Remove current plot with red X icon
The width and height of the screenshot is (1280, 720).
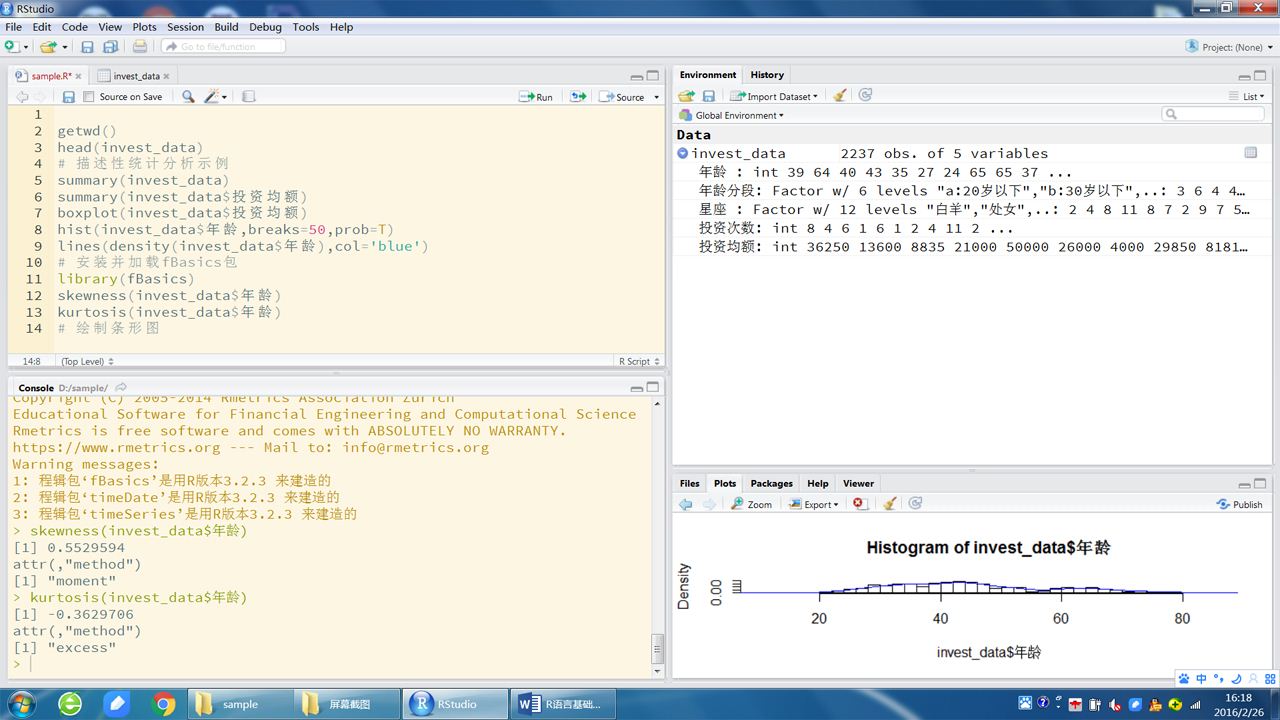point(859,504)
